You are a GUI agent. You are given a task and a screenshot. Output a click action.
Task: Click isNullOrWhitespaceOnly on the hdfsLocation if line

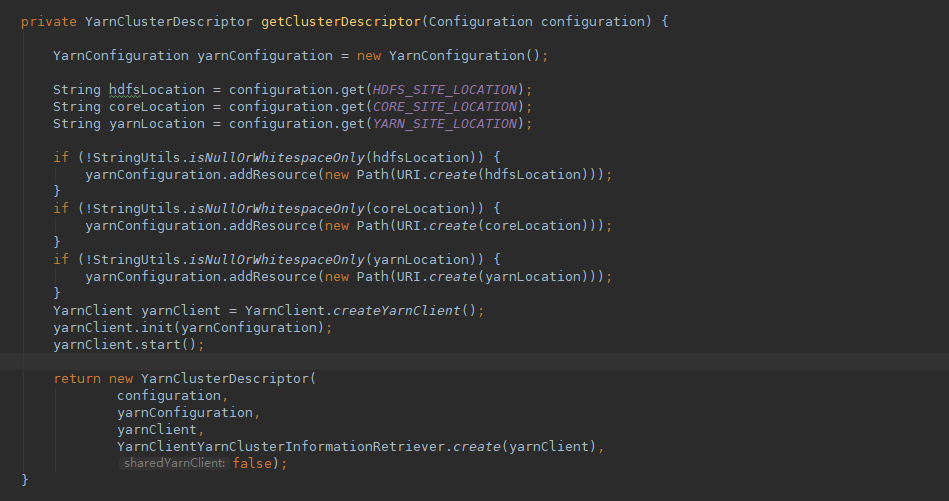[277, 157]
